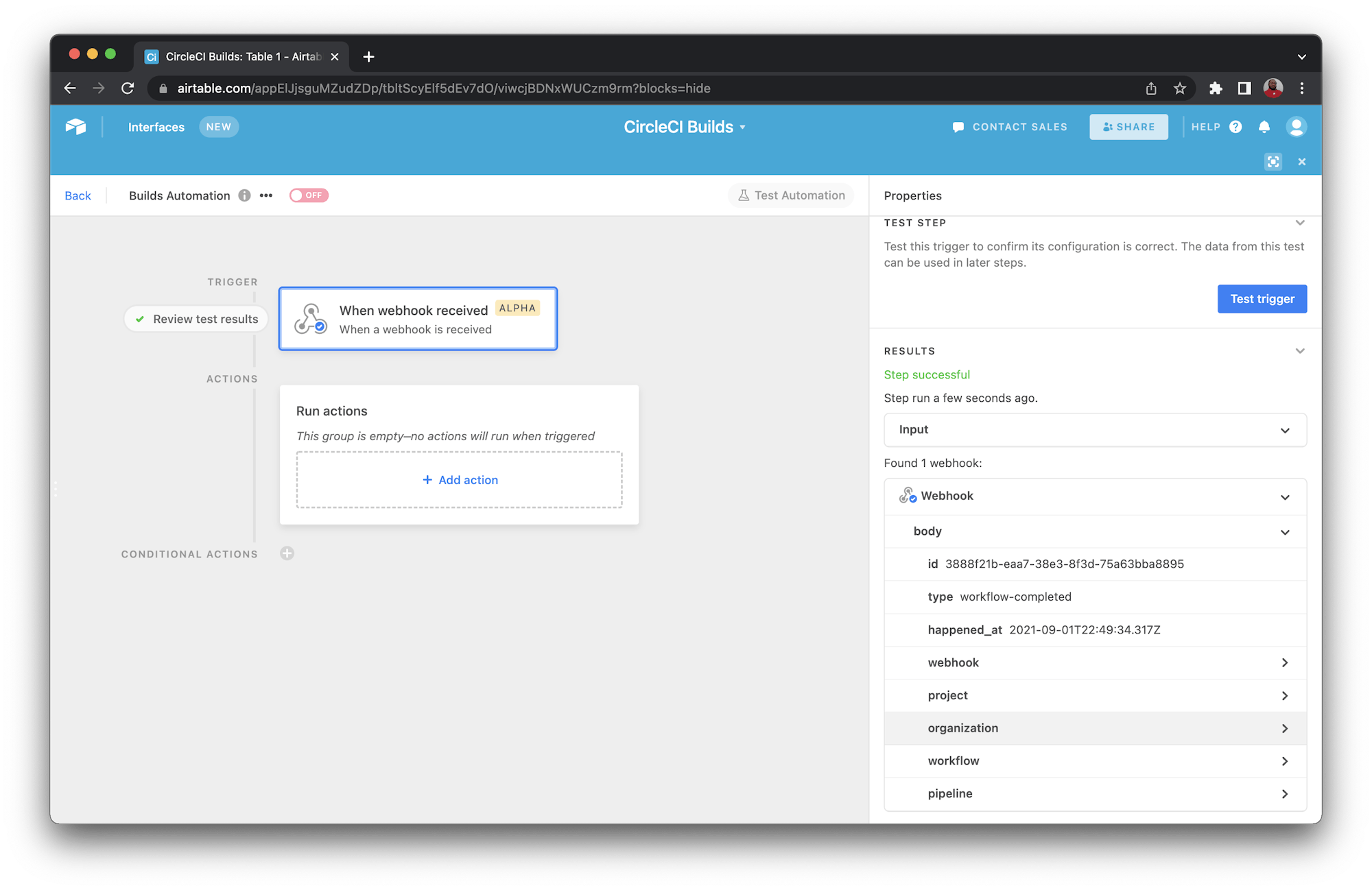The height and width of the screenshot is (890, 1372).
Task: Open the CircleCI Builds base dropdown
Action: (742, 126)
